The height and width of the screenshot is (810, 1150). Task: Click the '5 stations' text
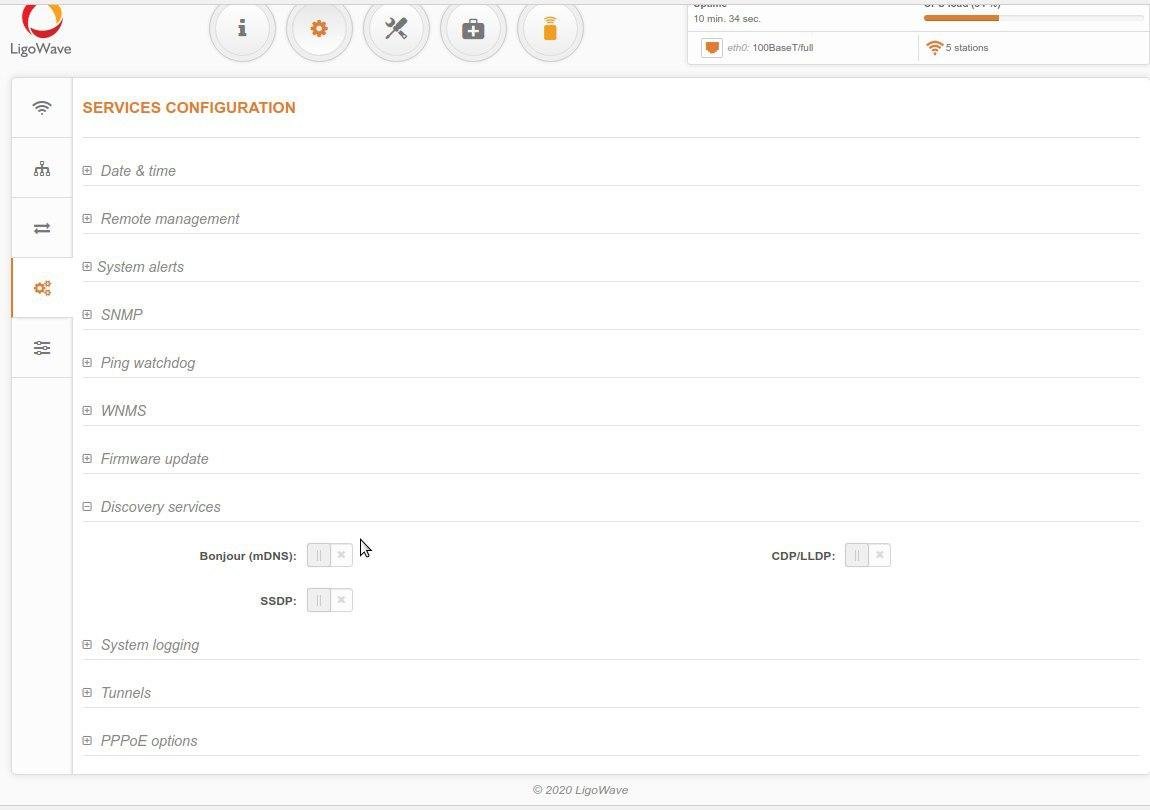pos(967,48)
